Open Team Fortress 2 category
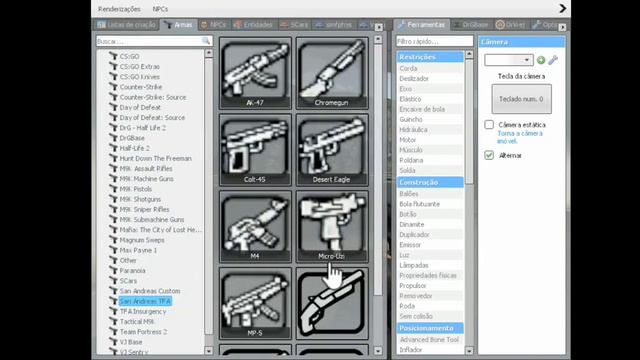The width and height of the screenshot is (640, 360). tap(143, 332)
